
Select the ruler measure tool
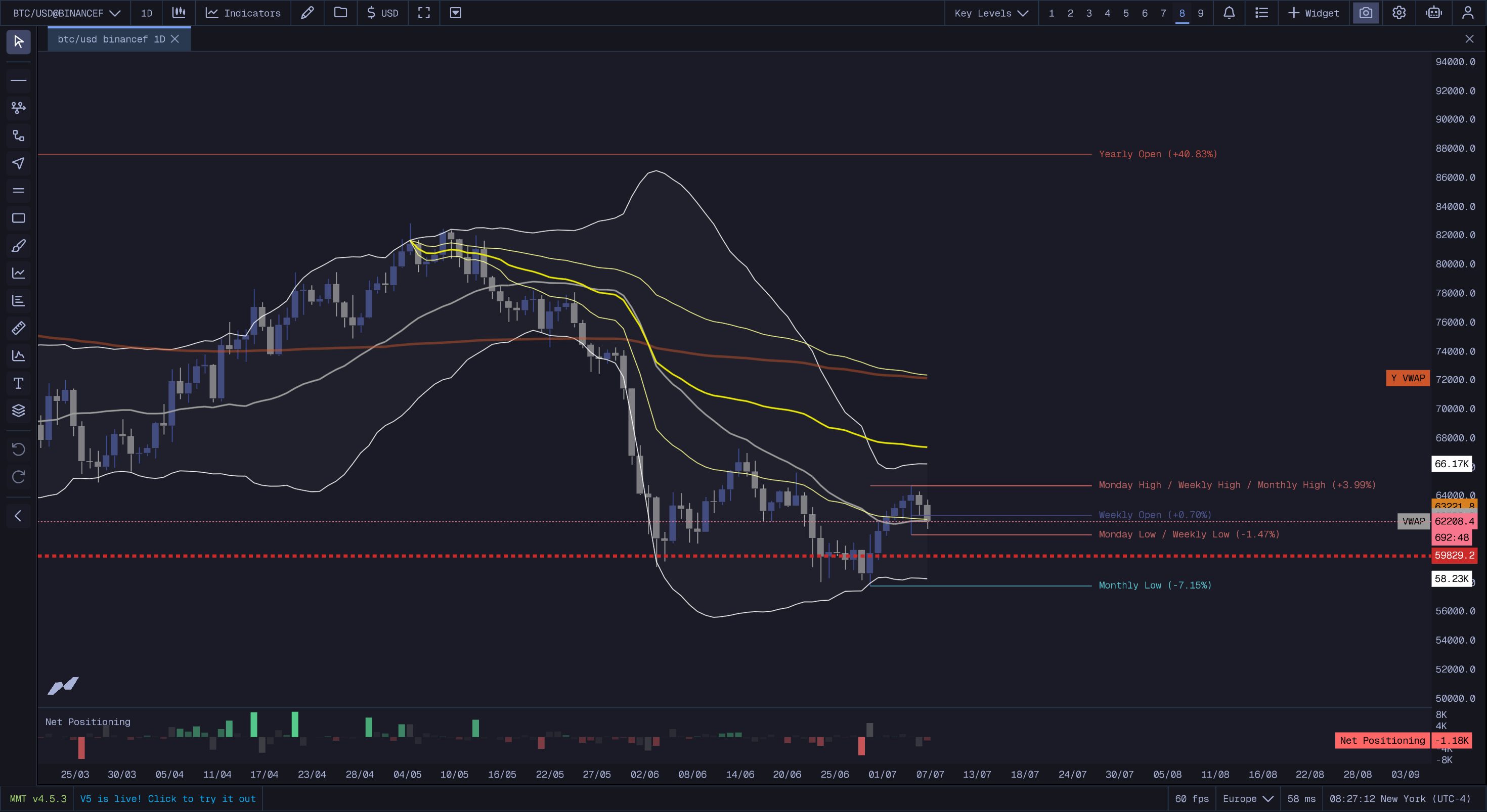19,328
